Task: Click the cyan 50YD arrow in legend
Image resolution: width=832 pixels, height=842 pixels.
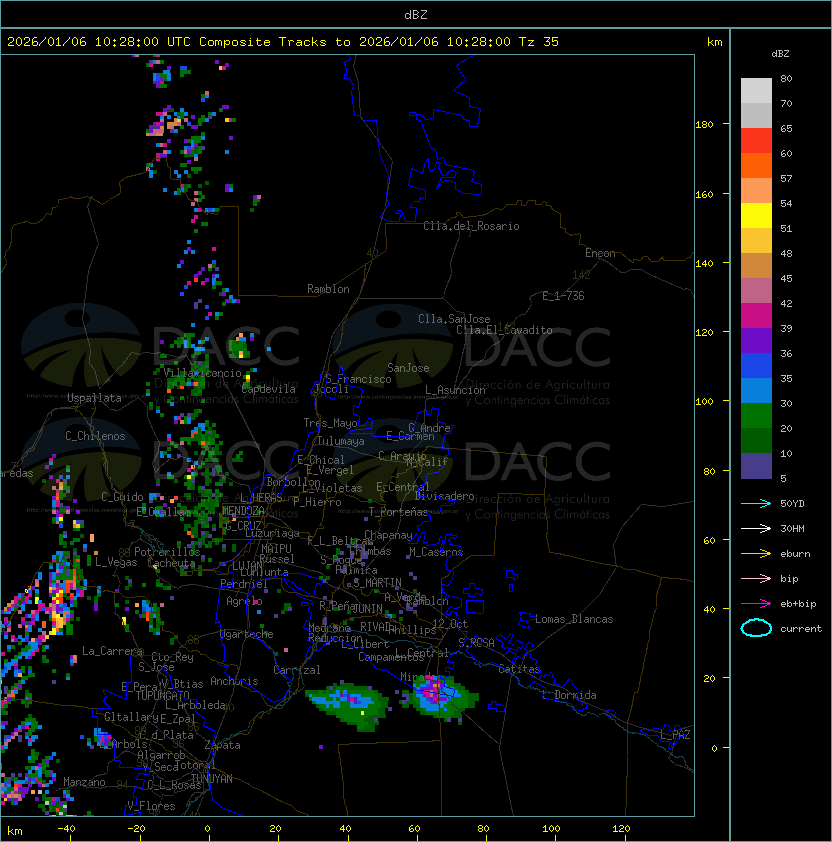Action: point(756,504)
